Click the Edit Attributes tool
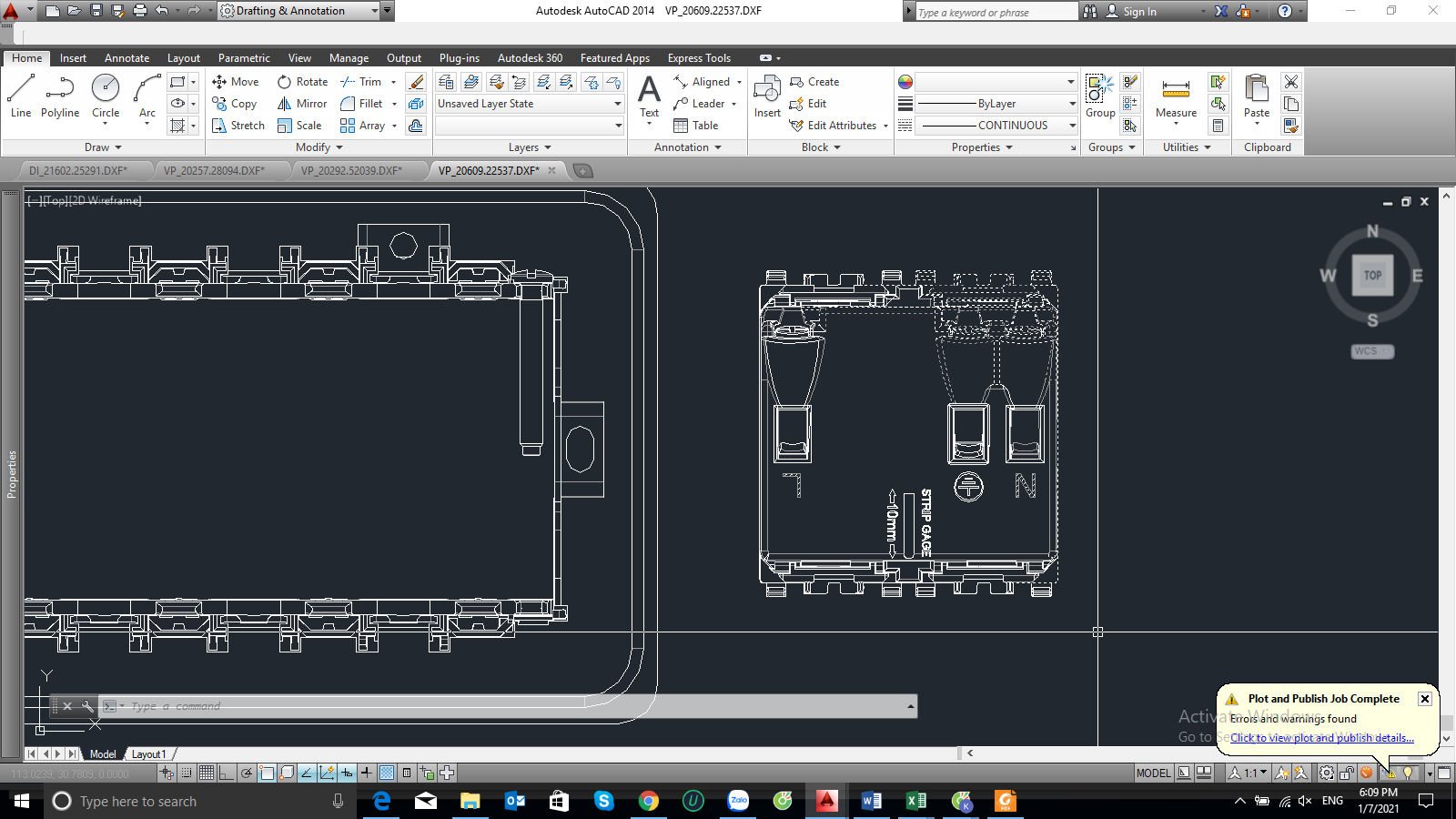Viewport: 1456px width, 819px height. point(833,126)
